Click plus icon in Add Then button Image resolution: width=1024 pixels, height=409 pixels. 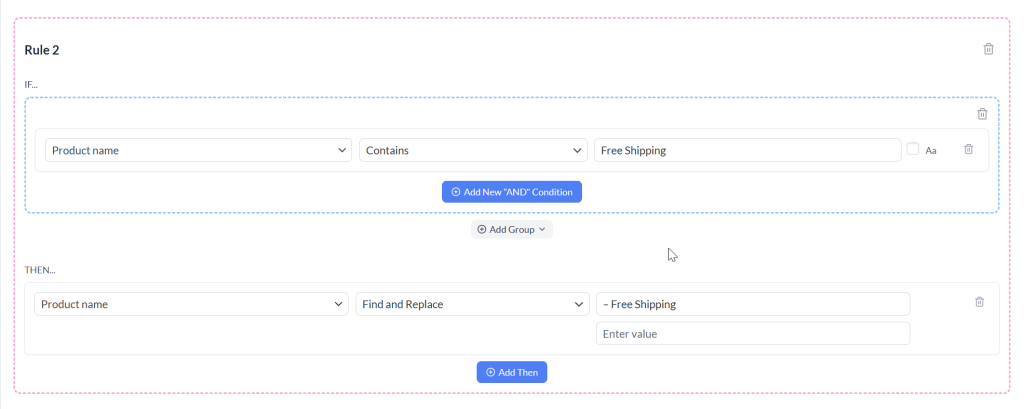click(x=490, y=372)
